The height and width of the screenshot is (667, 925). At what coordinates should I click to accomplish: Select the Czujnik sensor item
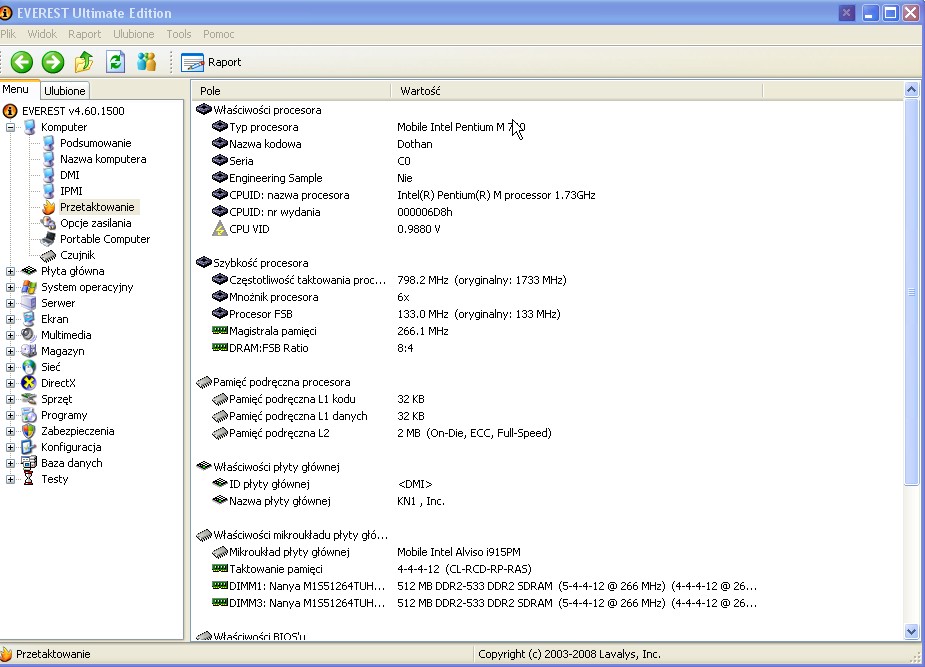tap(77, 255)
